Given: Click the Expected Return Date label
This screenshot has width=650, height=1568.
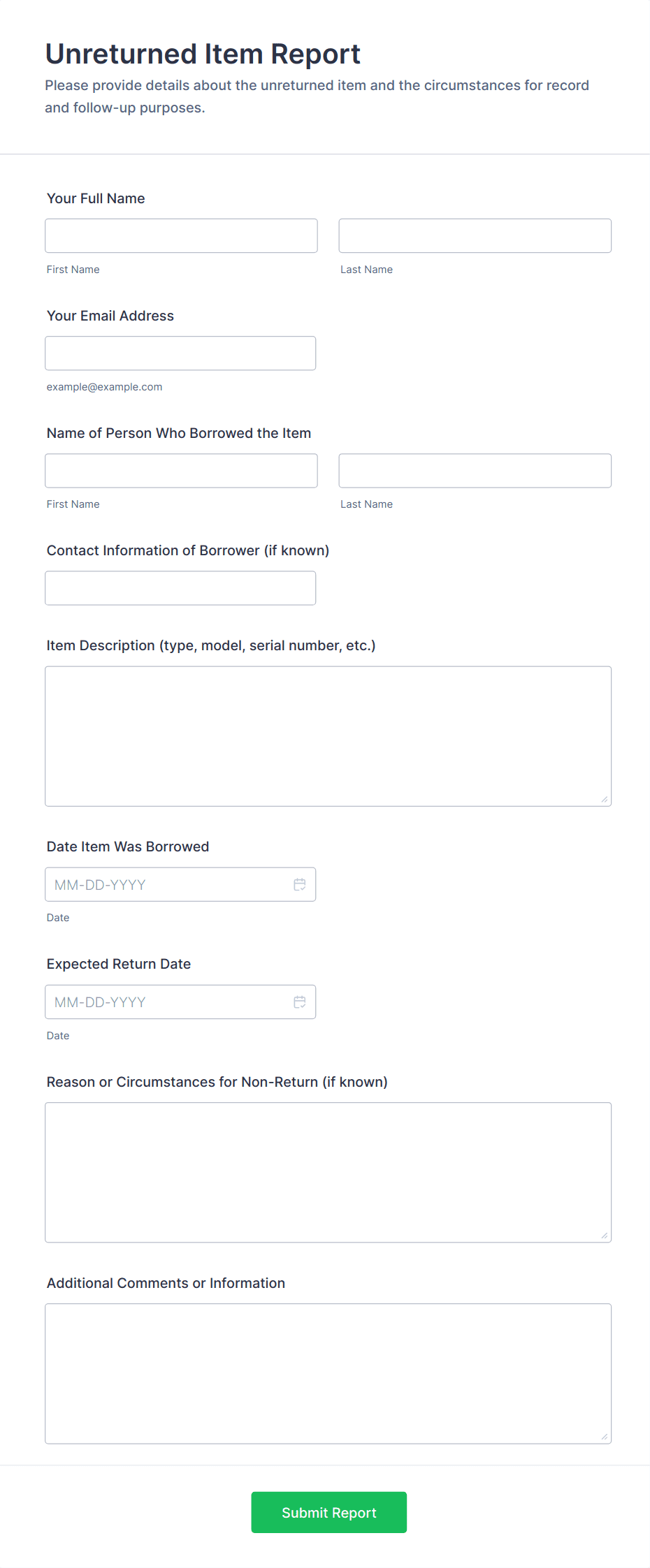Looking at the screenshot, I should [x=119, y=964].
